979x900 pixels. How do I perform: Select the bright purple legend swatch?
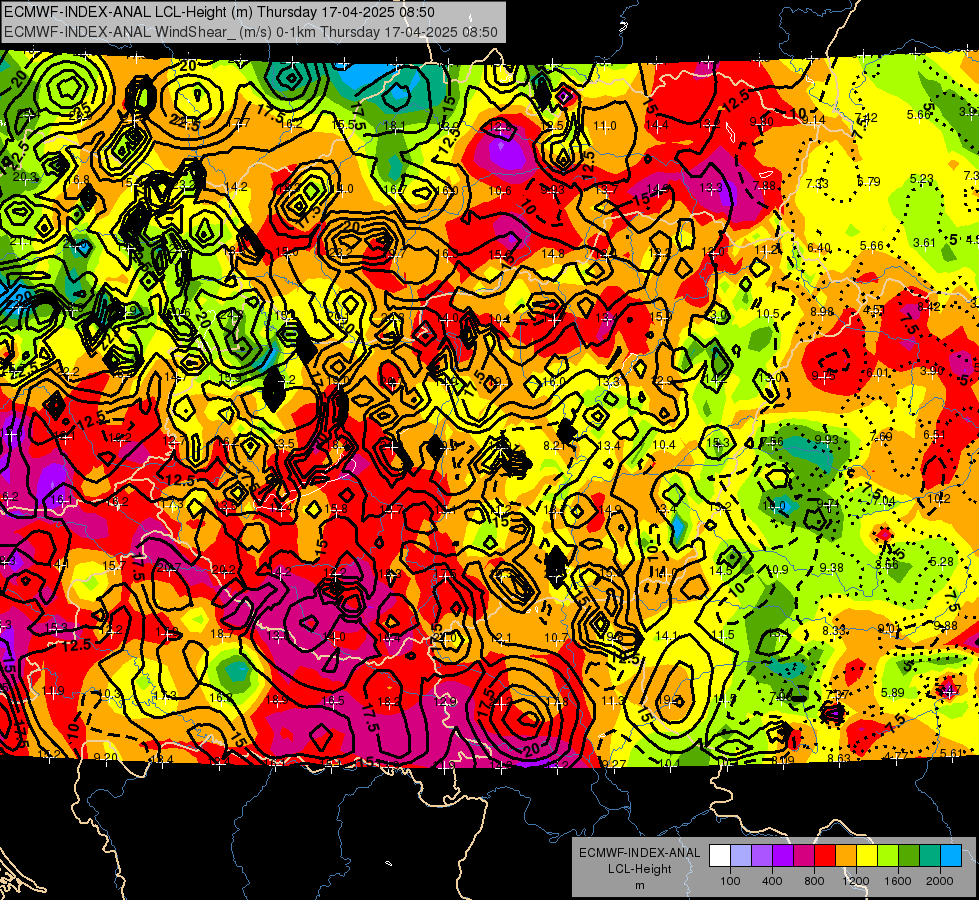783,855
